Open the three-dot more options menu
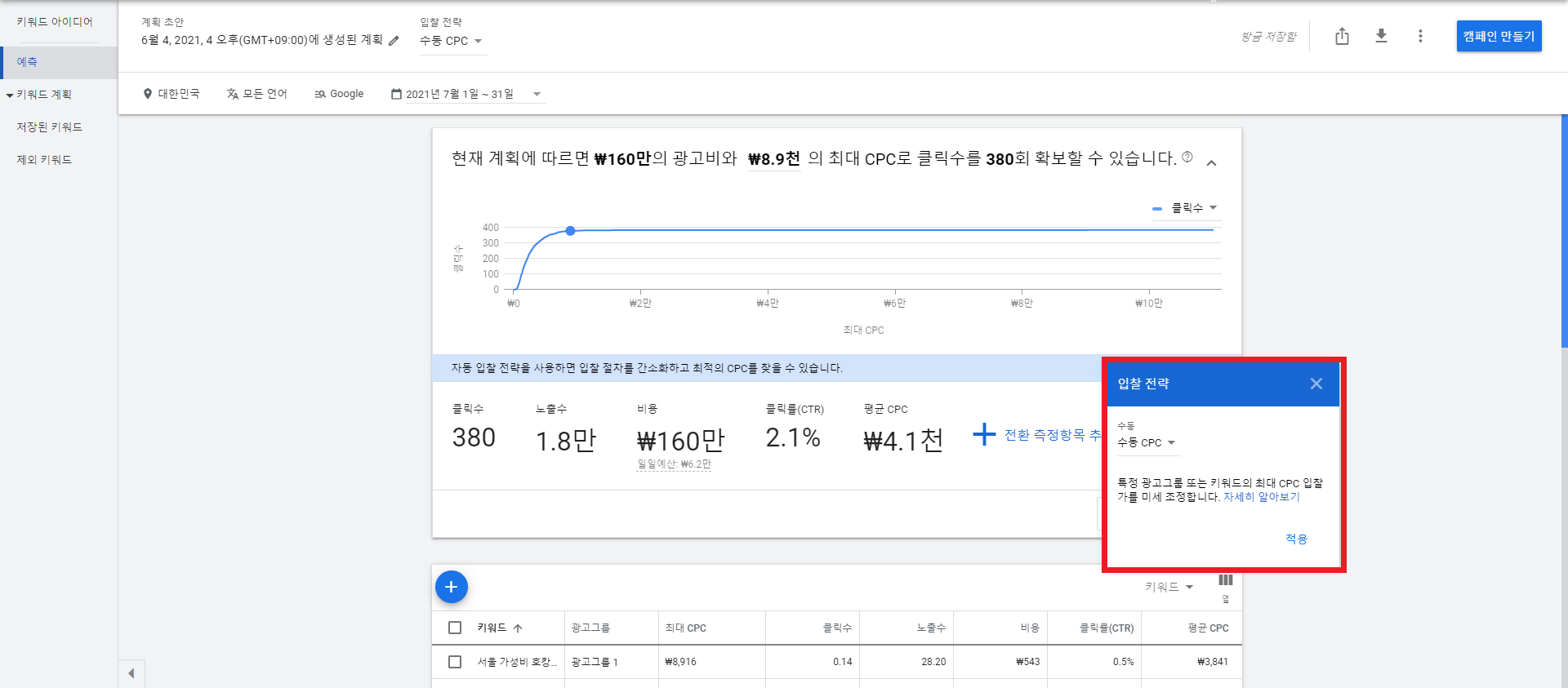1568x688 pixels. (x=1420, y=36)
